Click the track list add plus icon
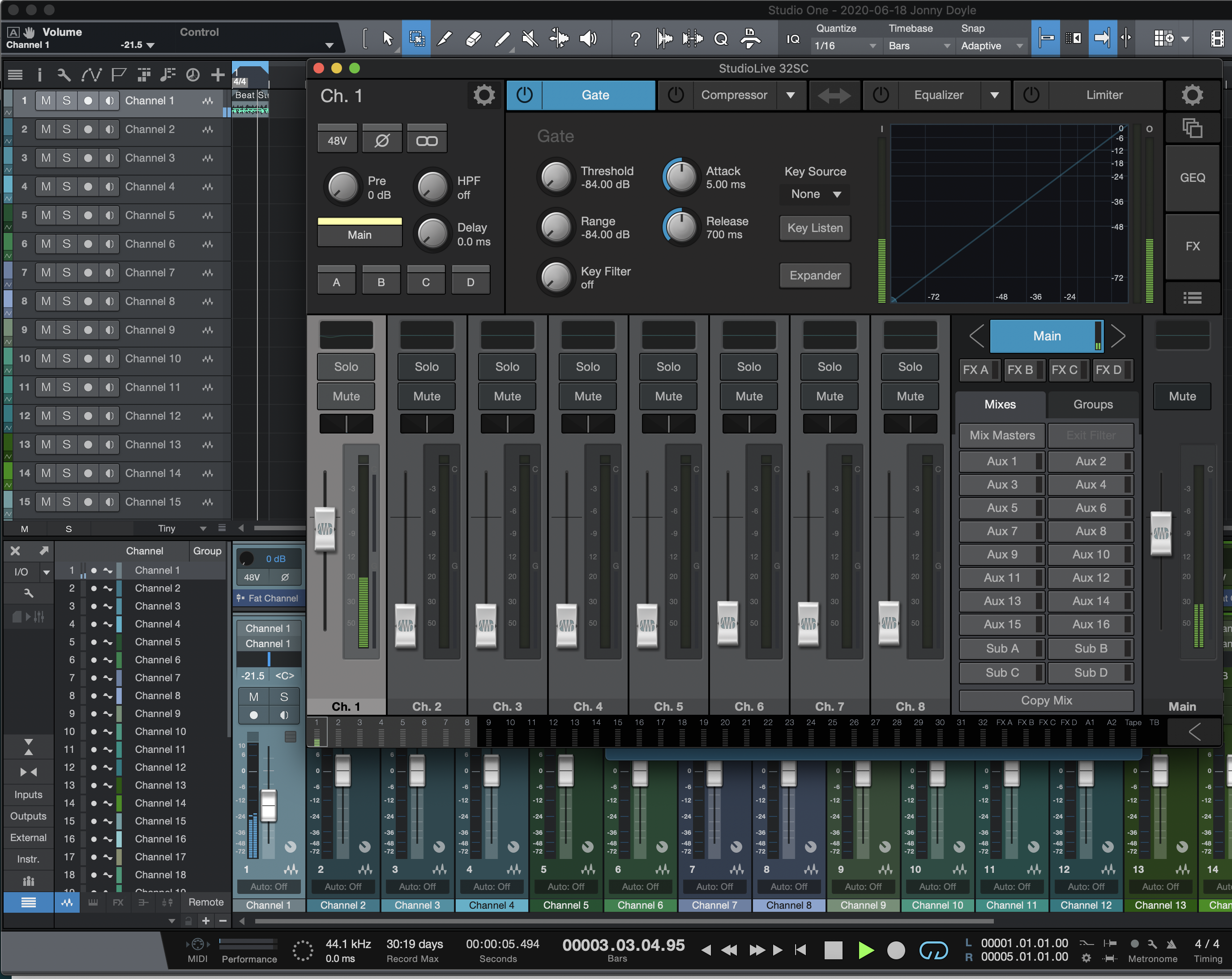Viewport: 1232px width, 979px height. (x=218, y=75)
